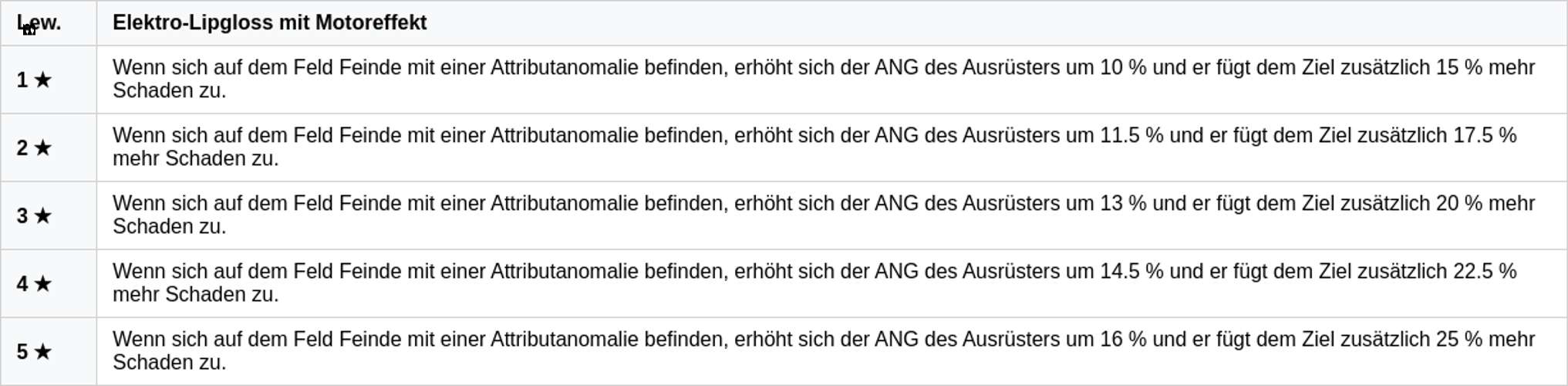Screen dimensions: 1568x386
Task: Click the number 3 in the level column
Action: 22,216
